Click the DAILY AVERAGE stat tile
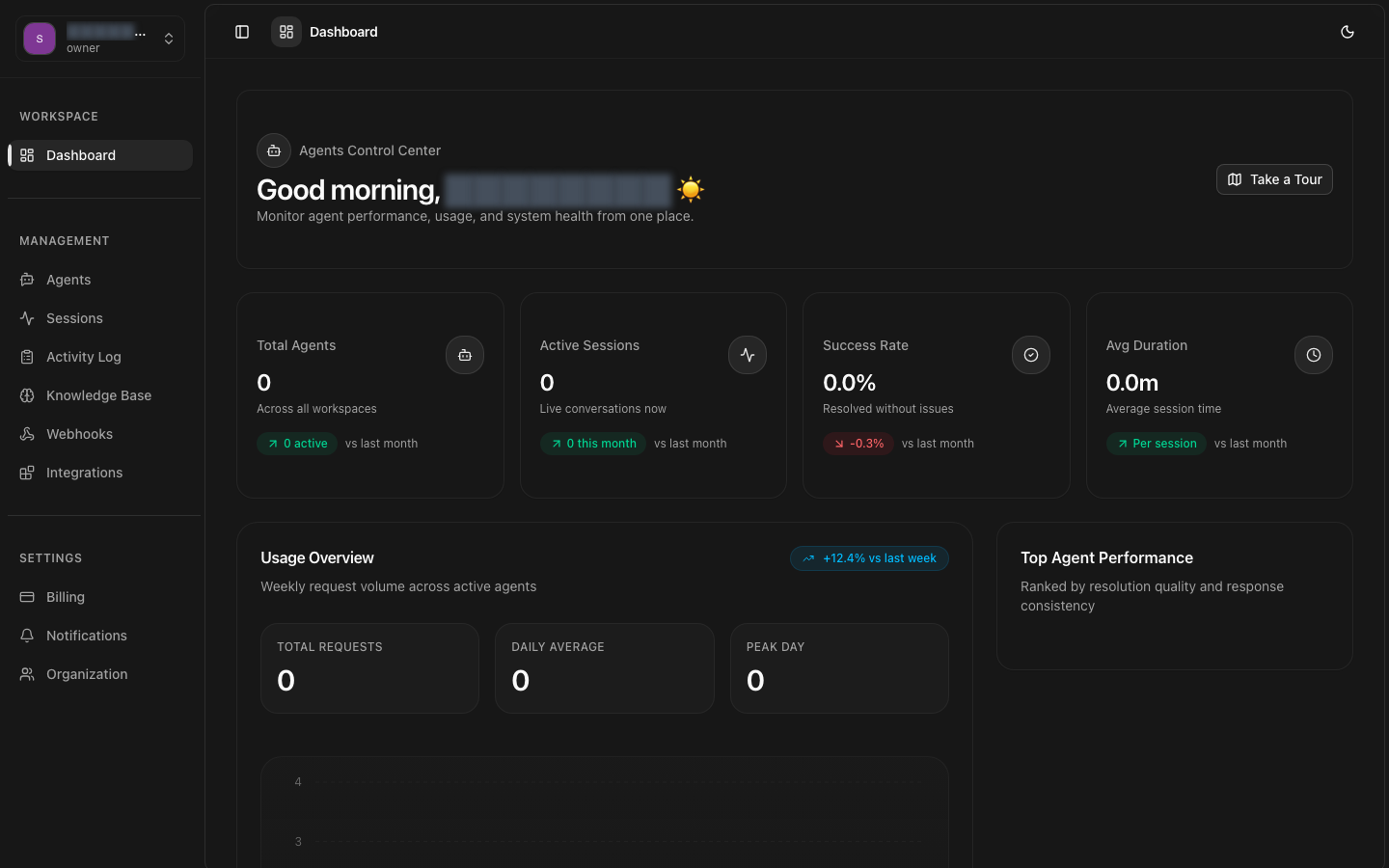Image resolution: width=1389 pixels, height=868 pixels. [605, 668]
